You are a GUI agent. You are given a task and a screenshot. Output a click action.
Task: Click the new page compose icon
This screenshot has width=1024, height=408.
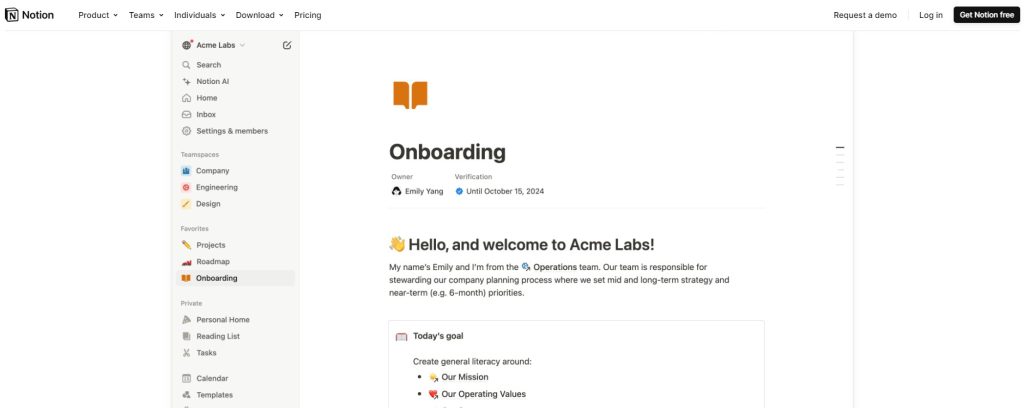click(x=287, y=45)
